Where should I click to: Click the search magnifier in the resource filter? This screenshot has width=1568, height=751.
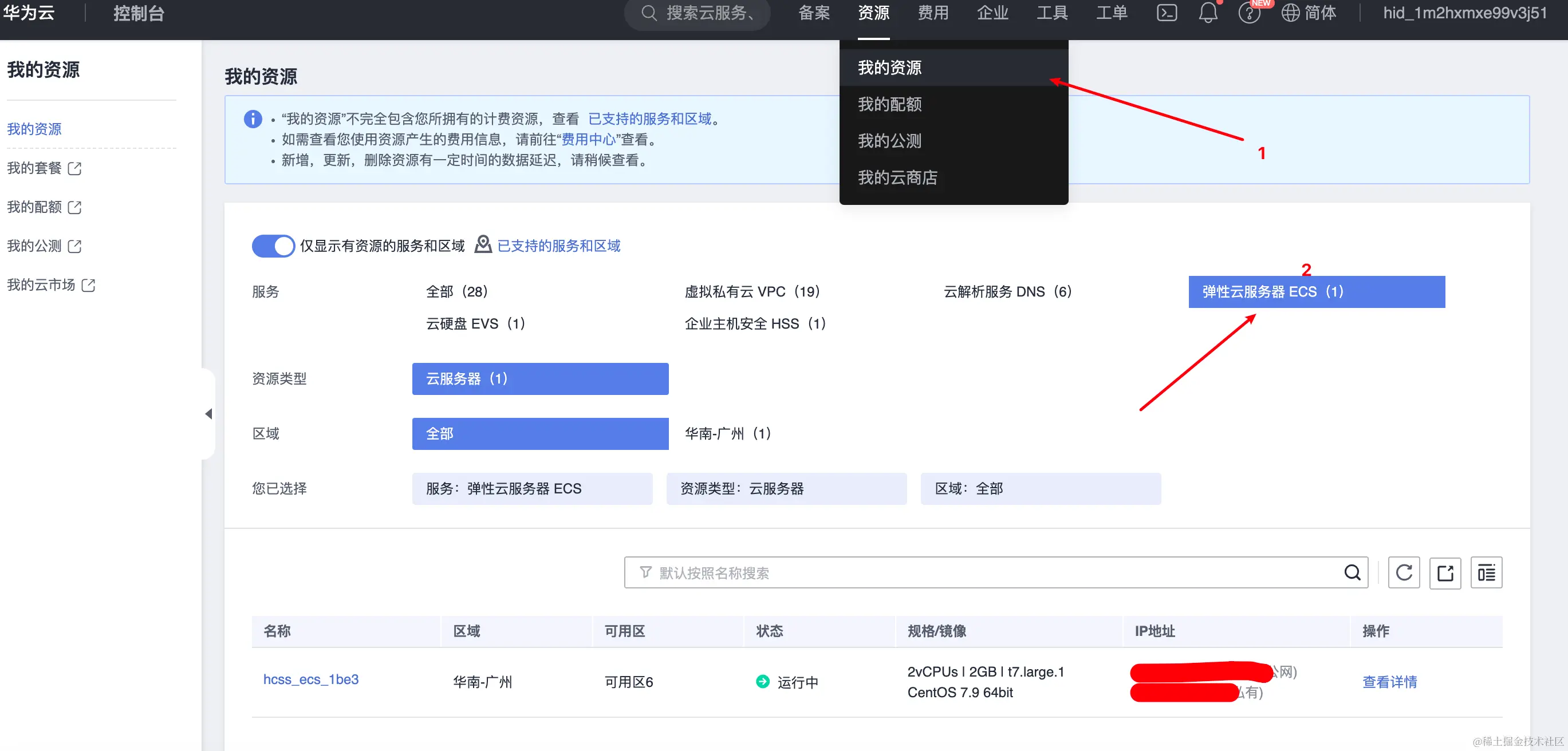[x=1352, y=572]
